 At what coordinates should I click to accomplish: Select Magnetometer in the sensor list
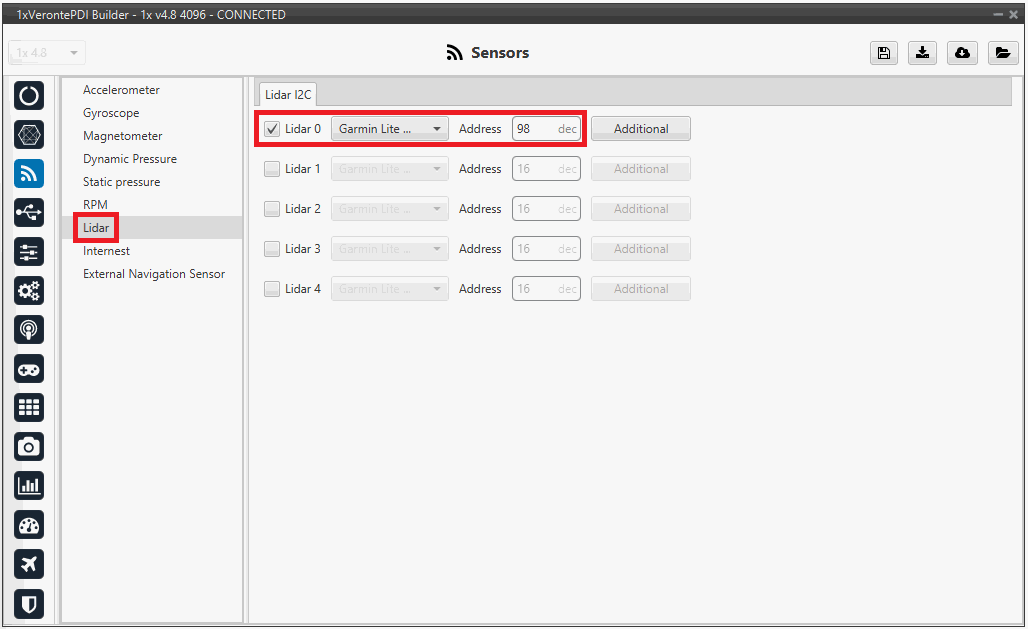122,136
